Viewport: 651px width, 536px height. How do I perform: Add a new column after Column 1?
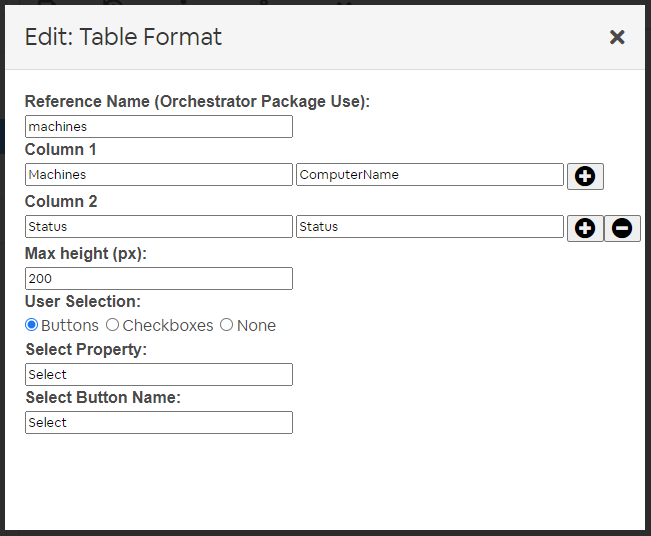(x=585, y=176)
